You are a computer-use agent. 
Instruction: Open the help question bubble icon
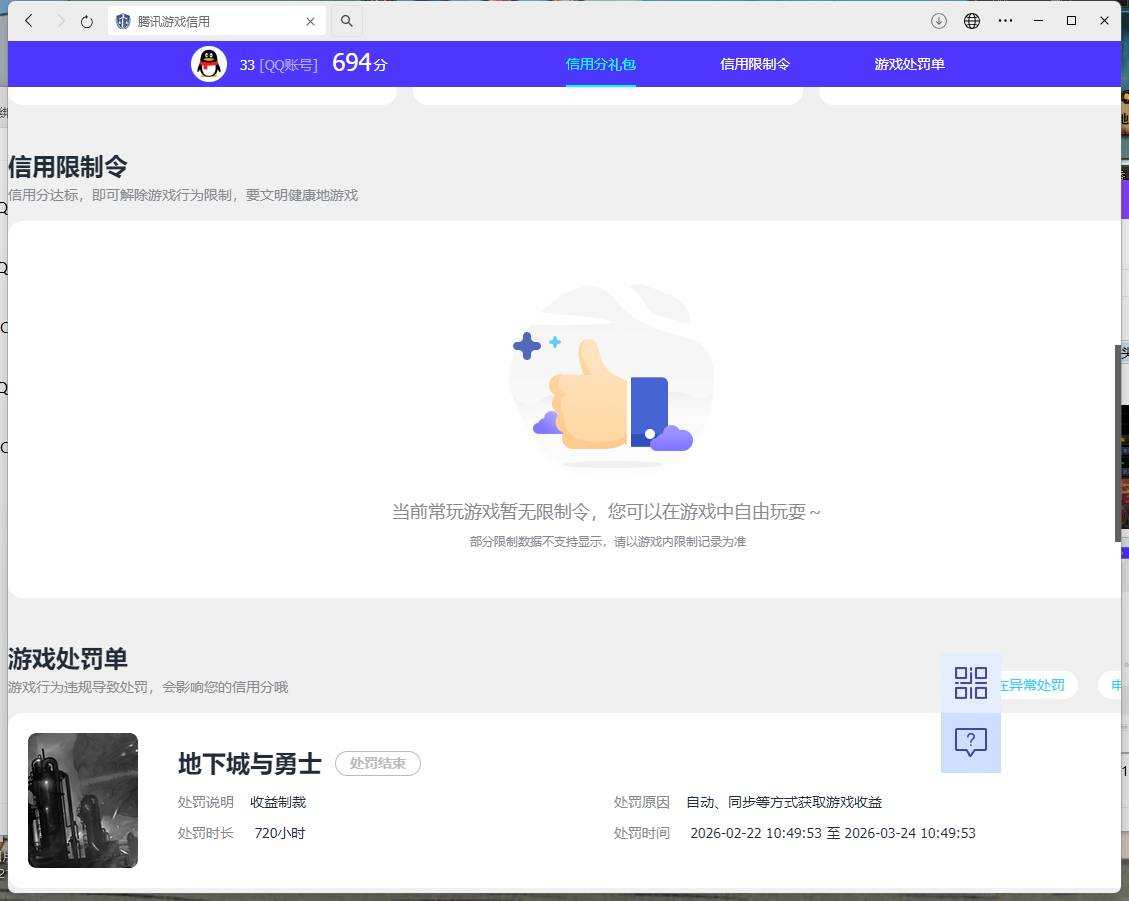(971, 742)
